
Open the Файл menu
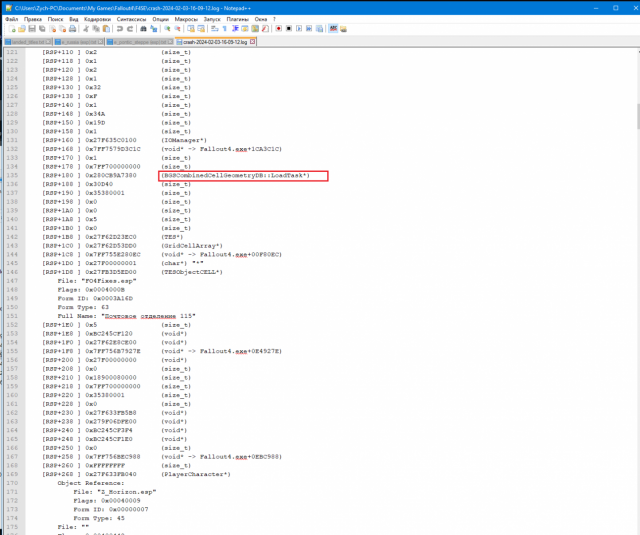[x=11, y=18]
